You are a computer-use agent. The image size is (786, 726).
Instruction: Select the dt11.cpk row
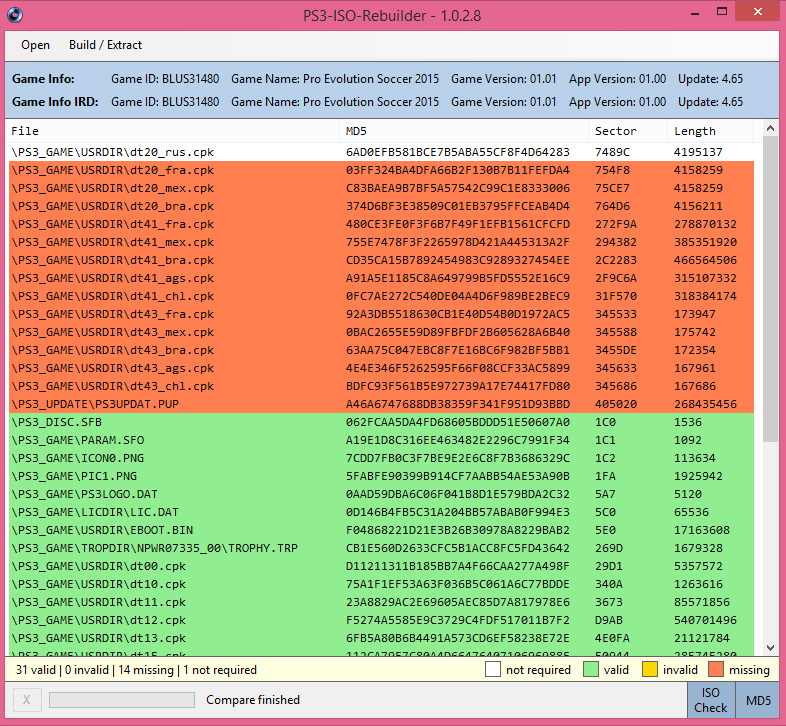coord(381,602)
